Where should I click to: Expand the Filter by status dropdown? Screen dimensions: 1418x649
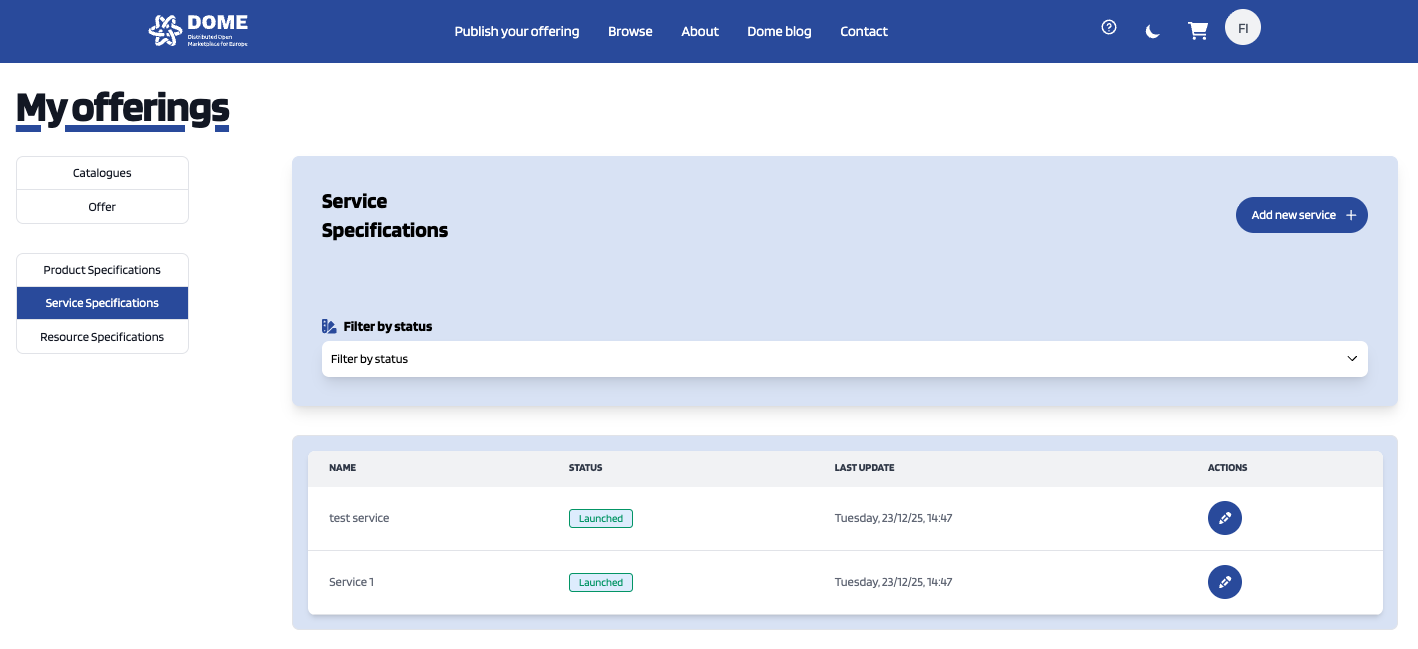pyautogui.click(x=843, y=359)
